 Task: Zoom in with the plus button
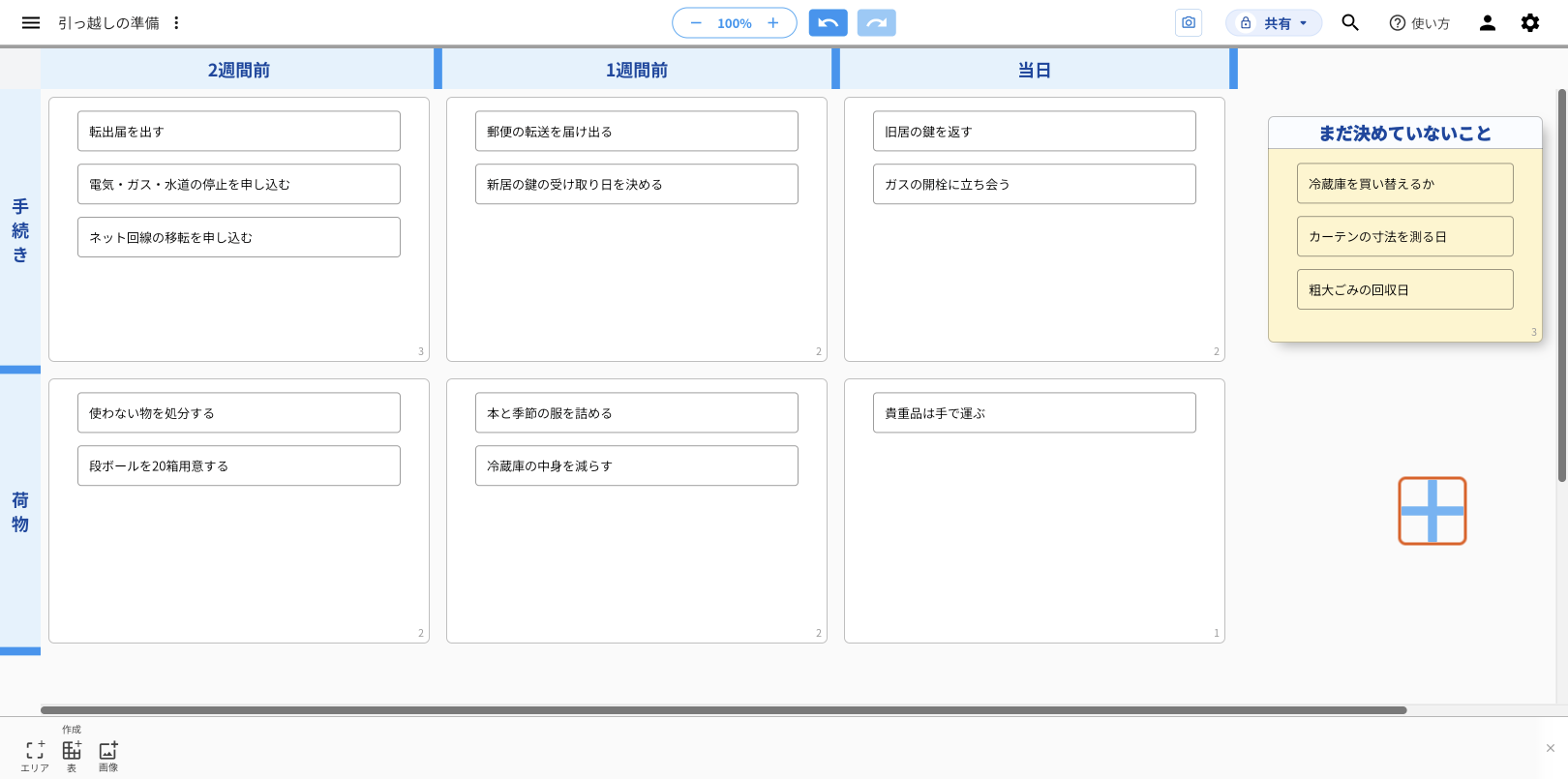(x=772, y=22)
